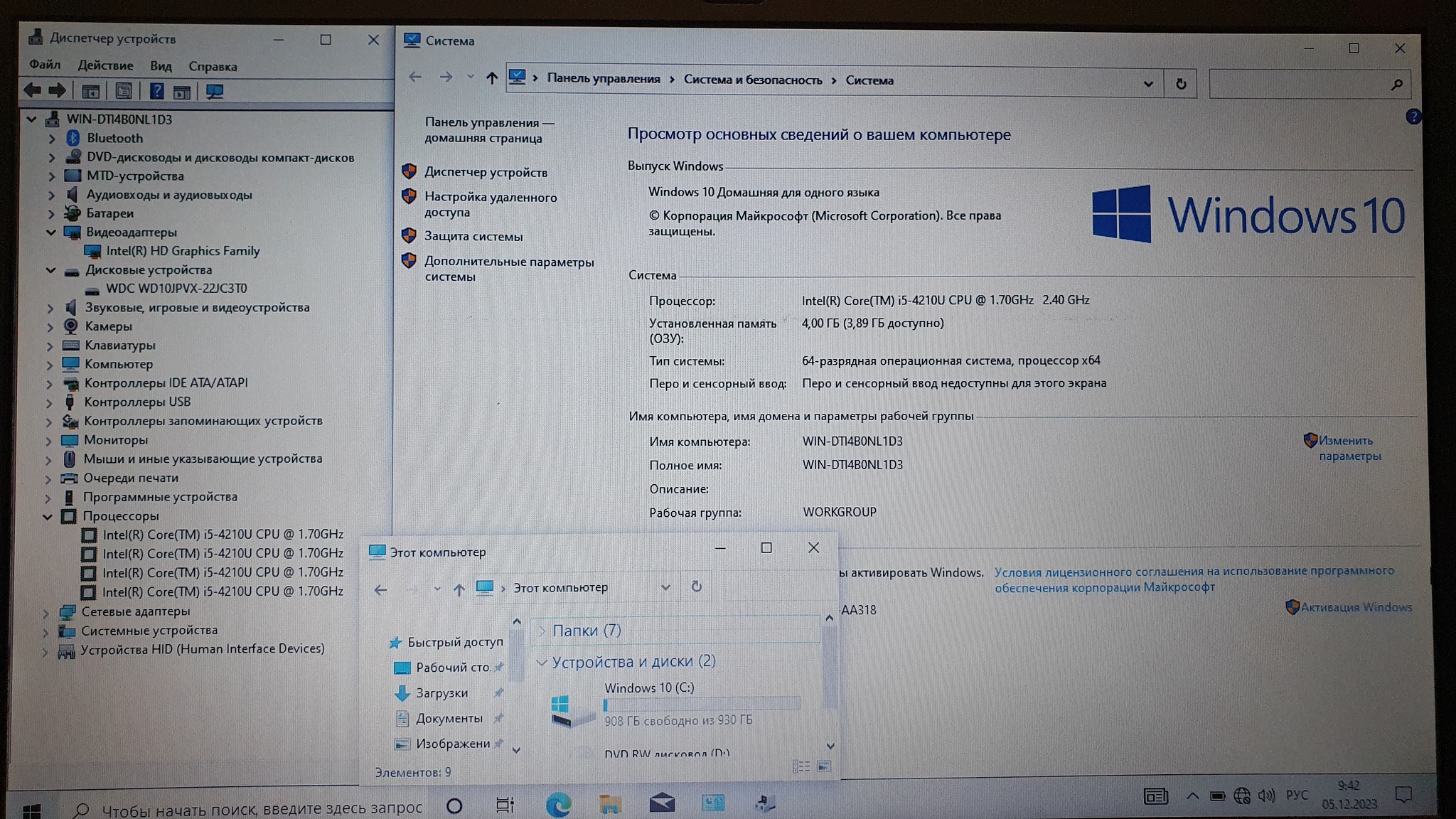Click the Device Manager back arrow icon
Image resolution: width=1456 pixels, height=819 pixels.
31,90
